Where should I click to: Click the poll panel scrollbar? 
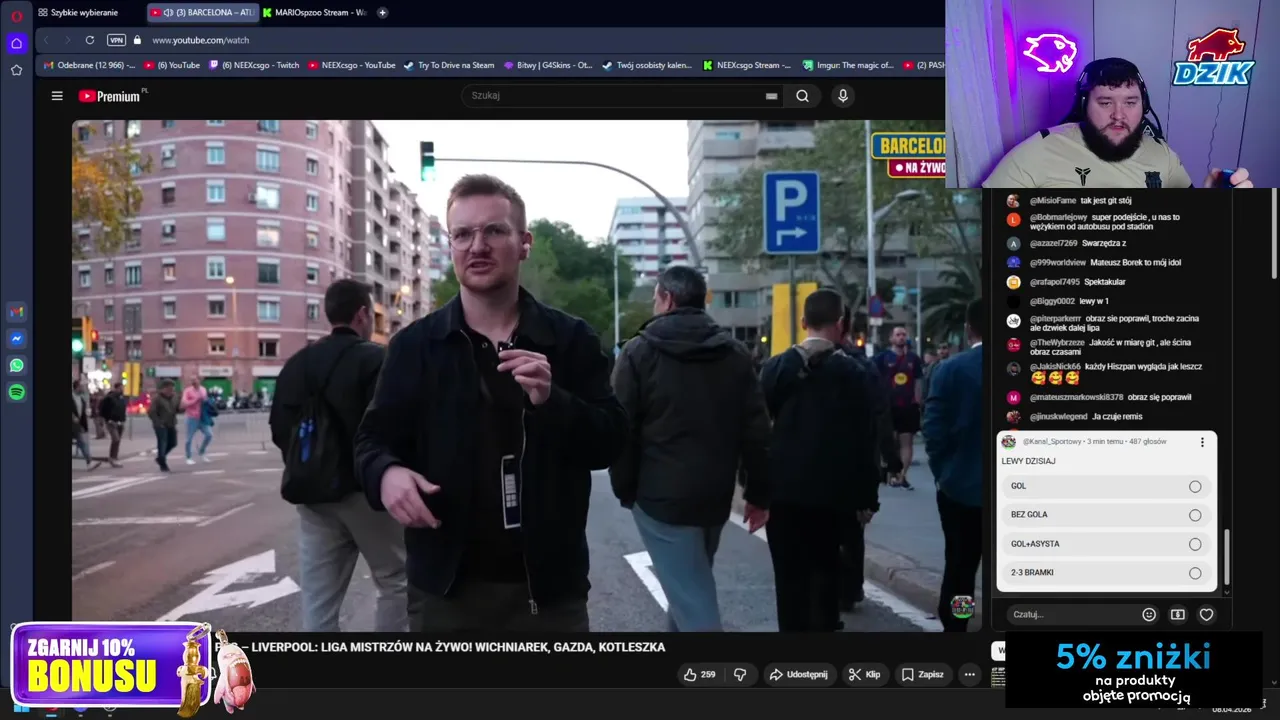pyautogui.click(x=1227, y=558)
